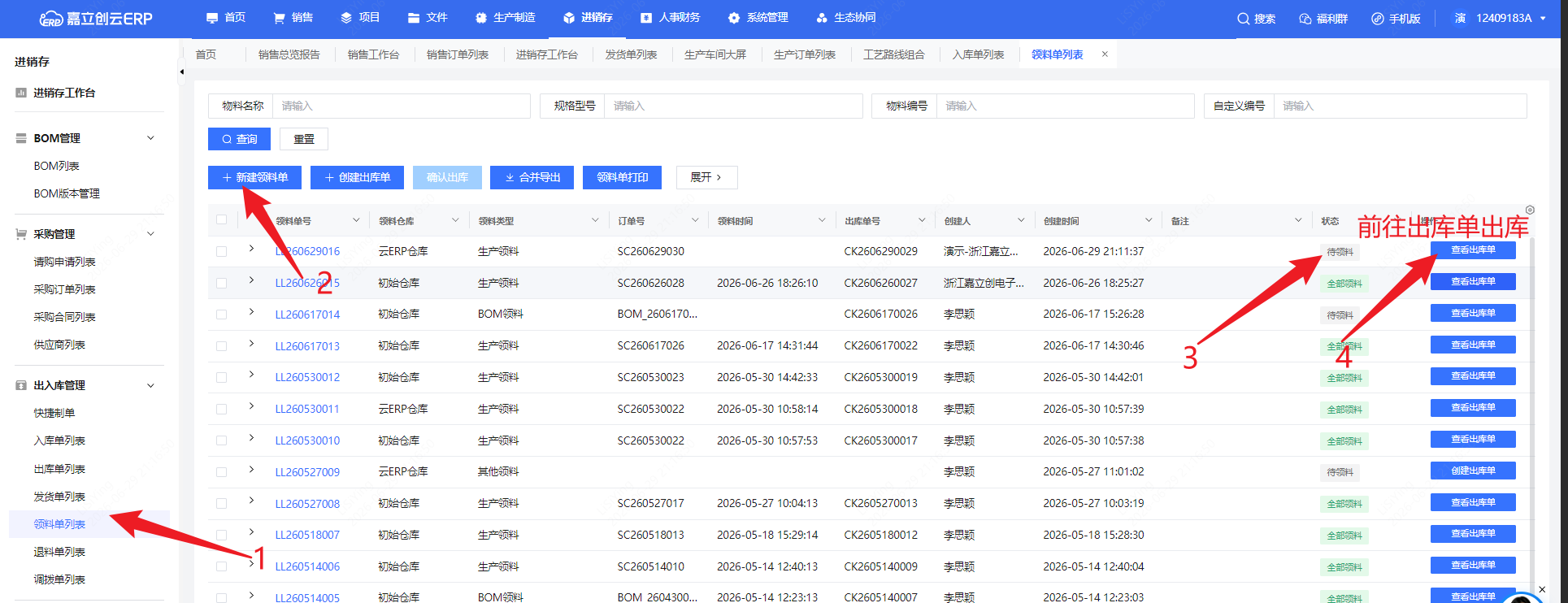
Task: Switch to the 销售总览报告 tab
Action: (x=289, y=54)
